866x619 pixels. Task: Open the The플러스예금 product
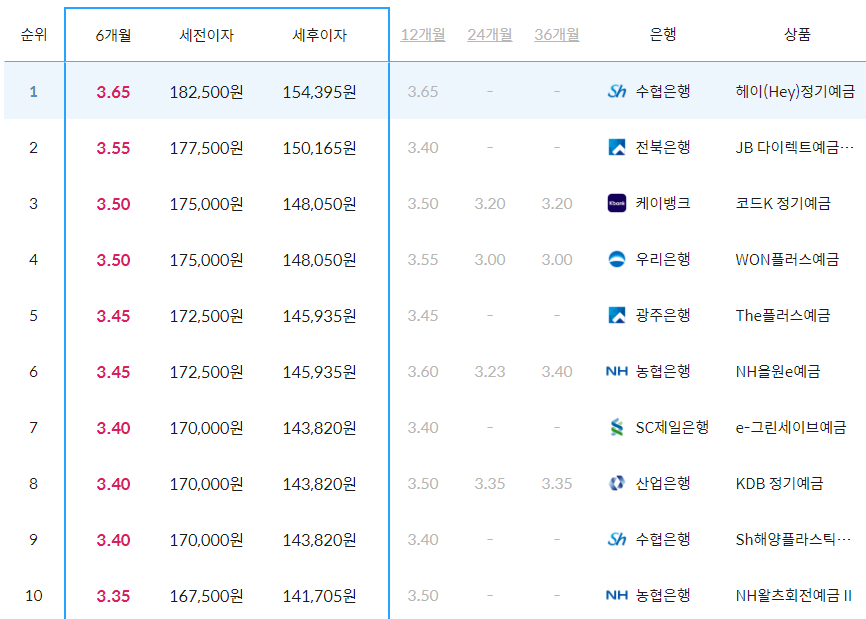[783, 315]
